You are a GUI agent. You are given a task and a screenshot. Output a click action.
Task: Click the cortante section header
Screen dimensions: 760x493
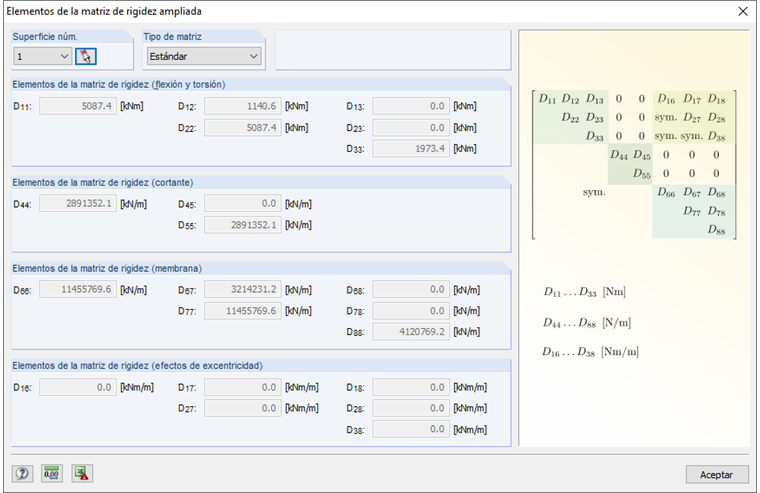coord(103,183)
